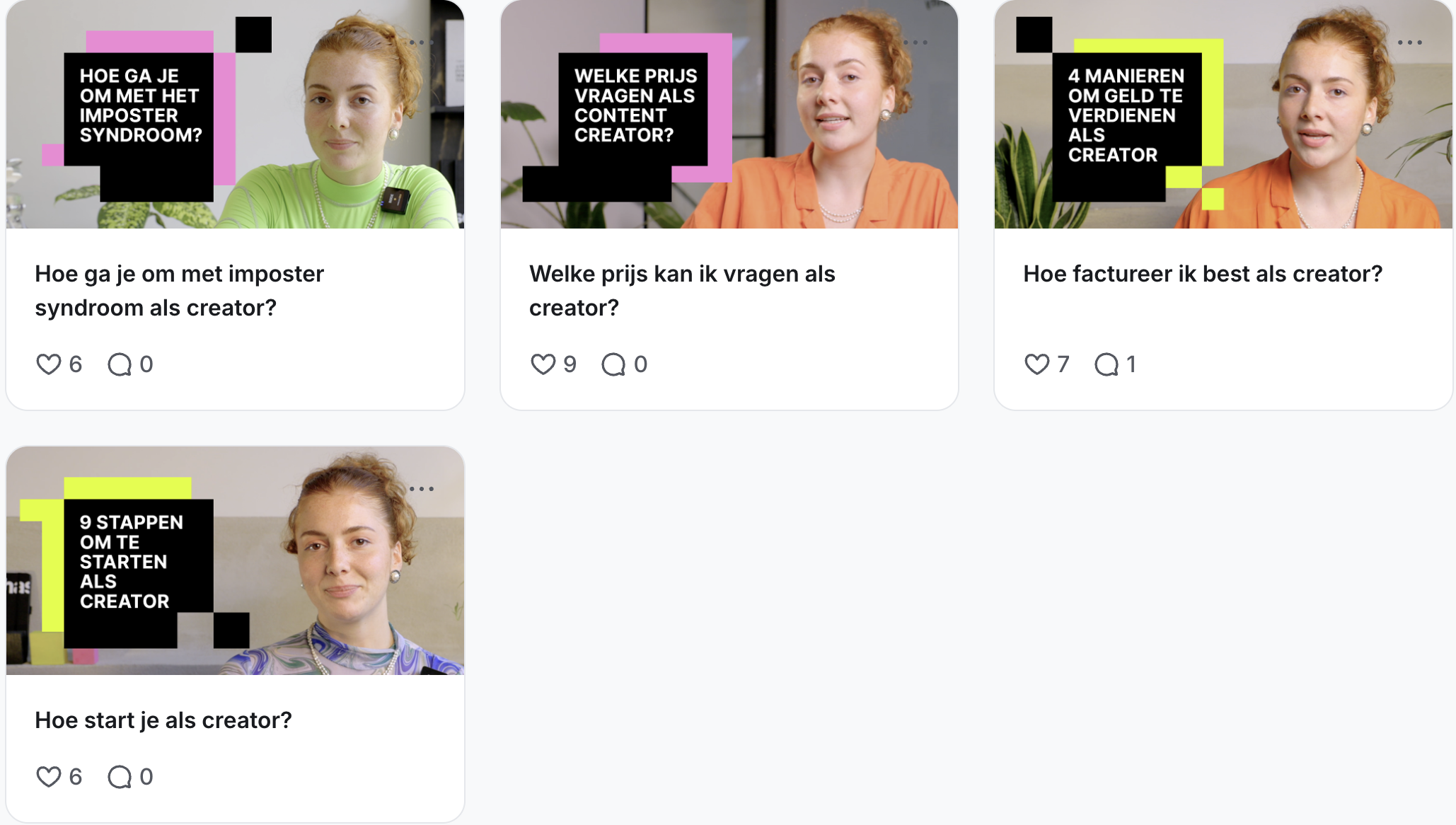The height and width of the screenshot is (825, 1456).
Task: Open the '4 manieren om geld te verdienen' thumbnail
Action: 1223,114
